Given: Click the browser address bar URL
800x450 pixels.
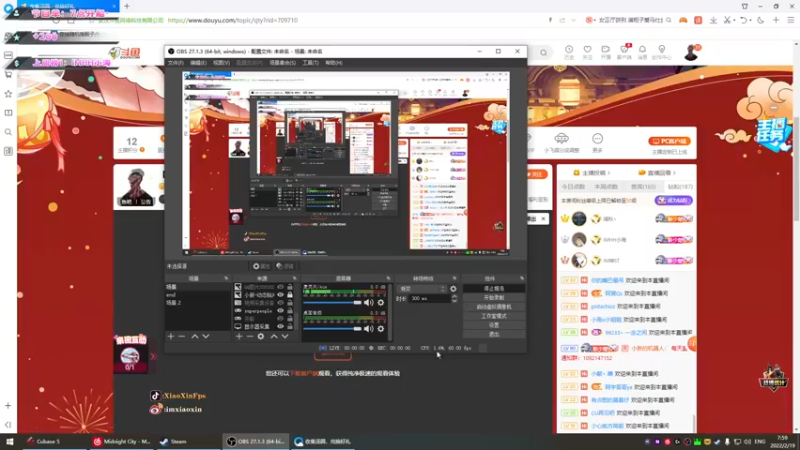Looking at the screenshot, I should pos(233,20).
